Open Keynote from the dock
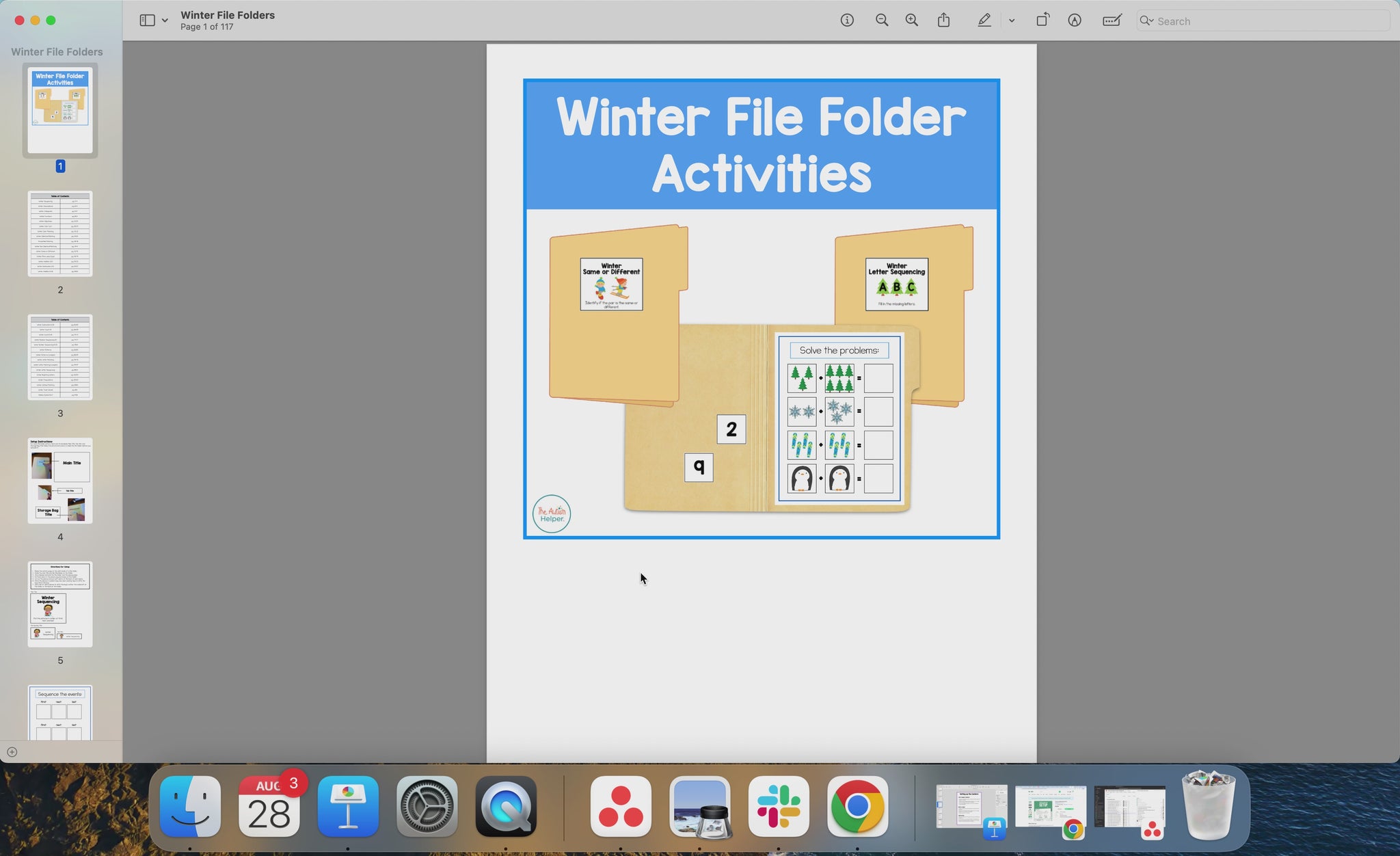 coord(348,807)
